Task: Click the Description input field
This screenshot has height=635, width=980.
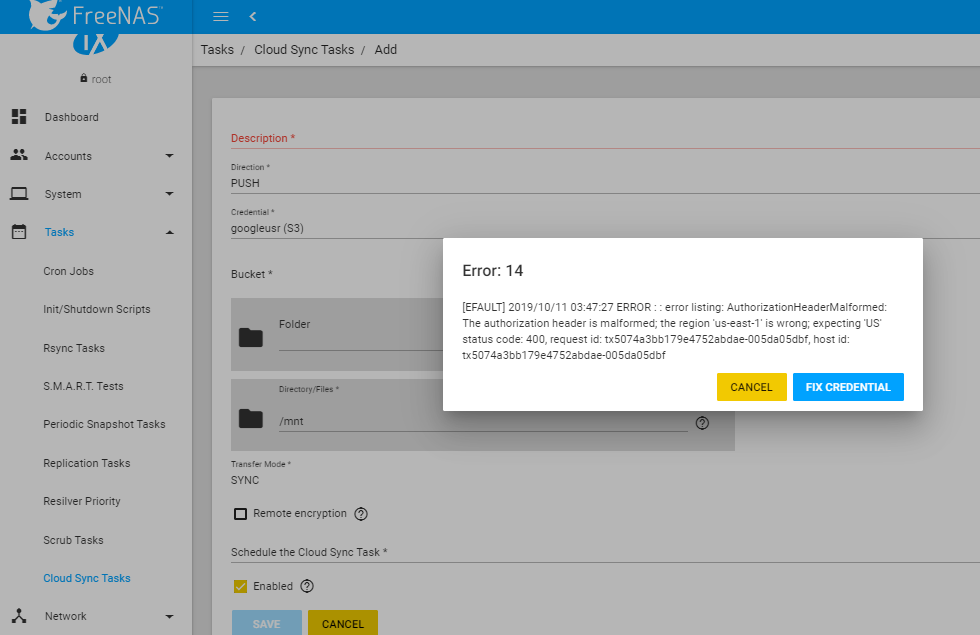Action: [605, 138]
